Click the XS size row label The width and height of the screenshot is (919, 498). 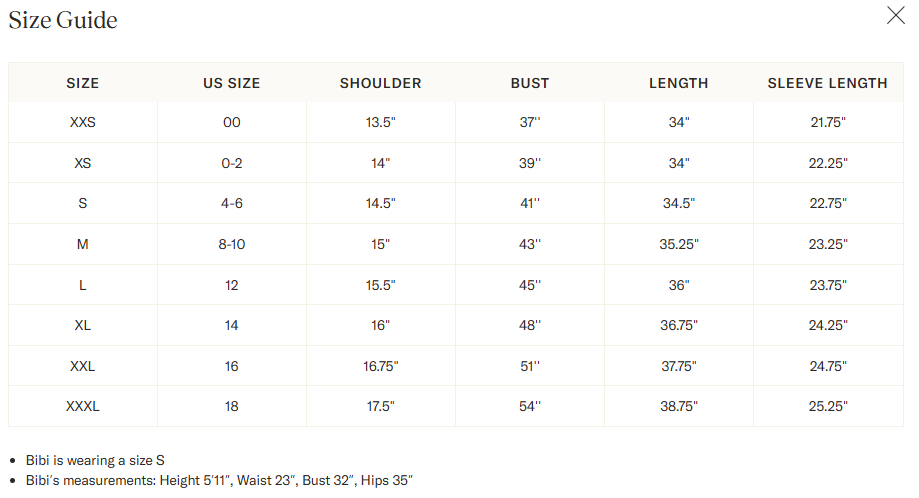pos(83,163)
